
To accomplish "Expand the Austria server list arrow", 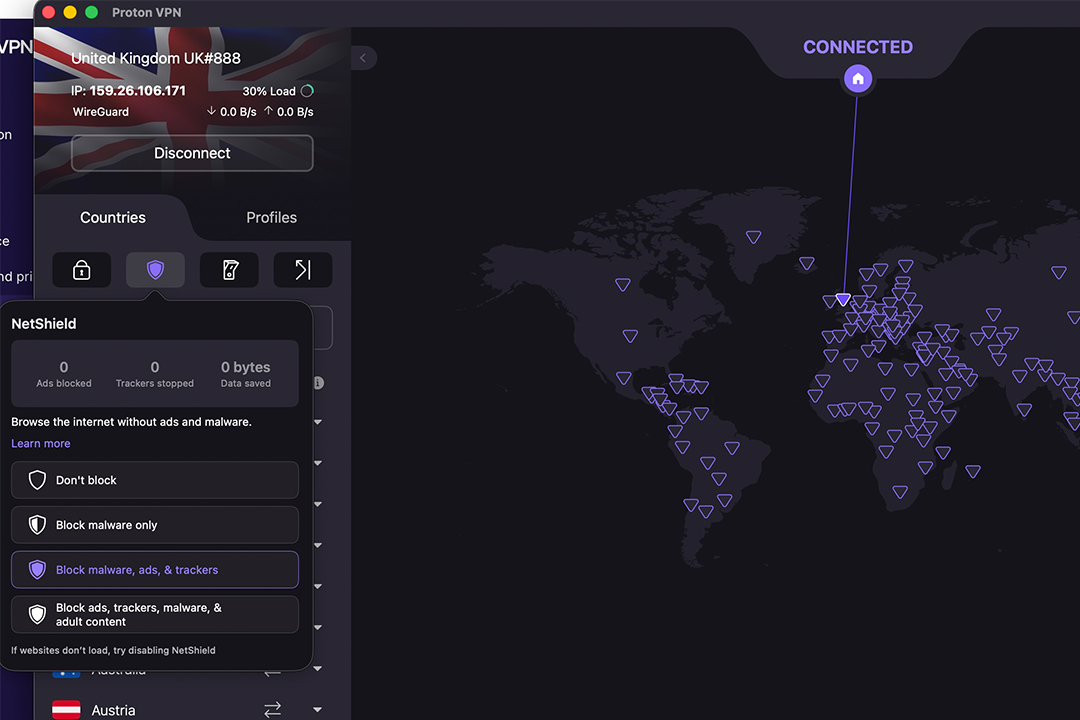I will pyautogui.click(x=318, y=710).
